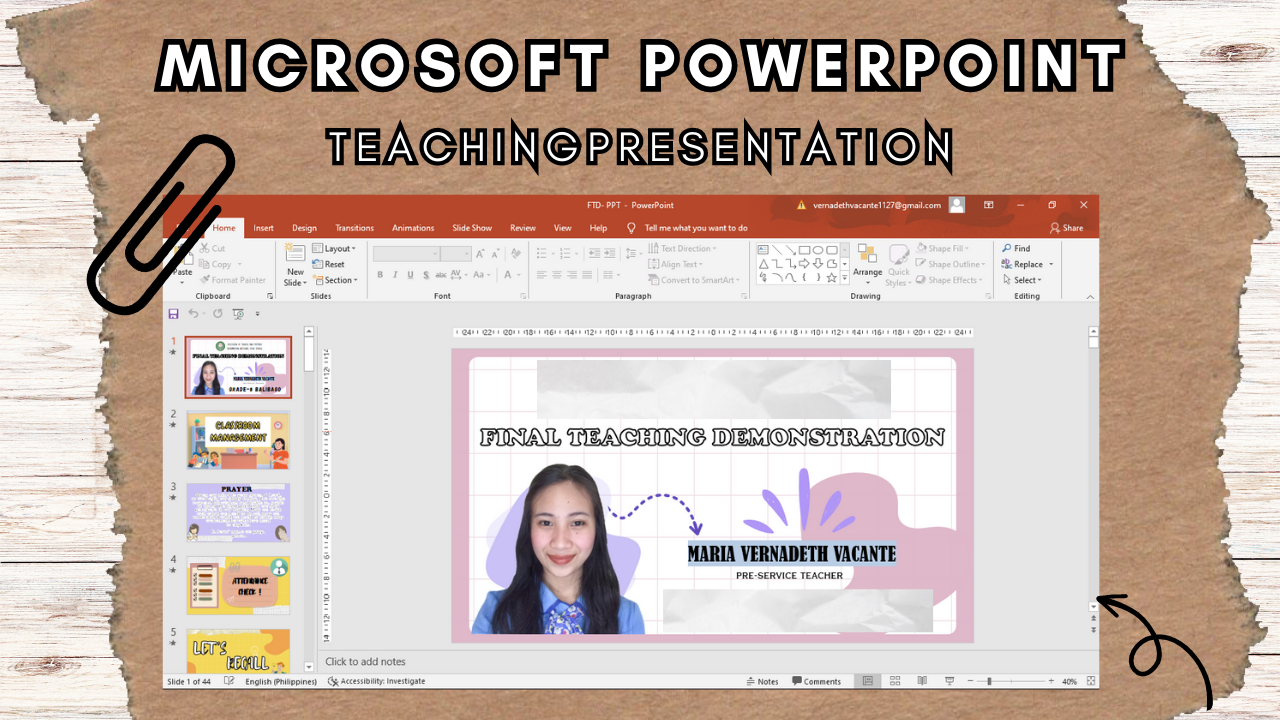1280x720 pixels.
Task: Undo the last action
Action: pyautogui.click(x=194, y=314)
